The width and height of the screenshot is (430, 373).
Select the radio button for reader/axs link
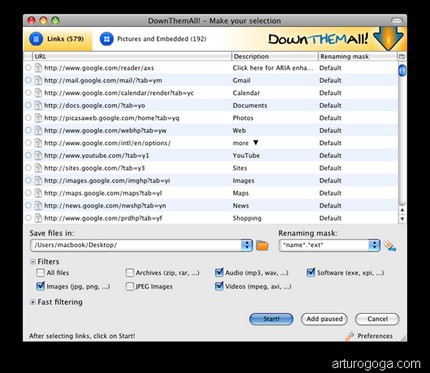point(28,68)
